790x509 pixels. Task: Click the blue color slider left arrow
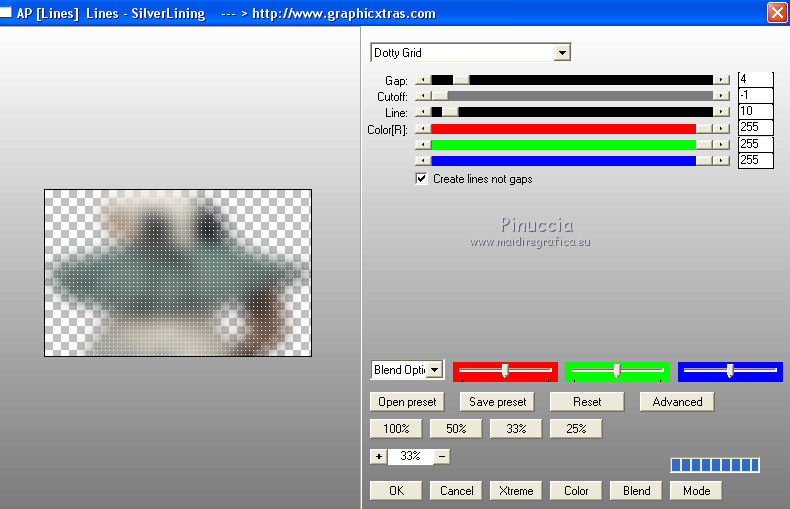pos(423,161)
